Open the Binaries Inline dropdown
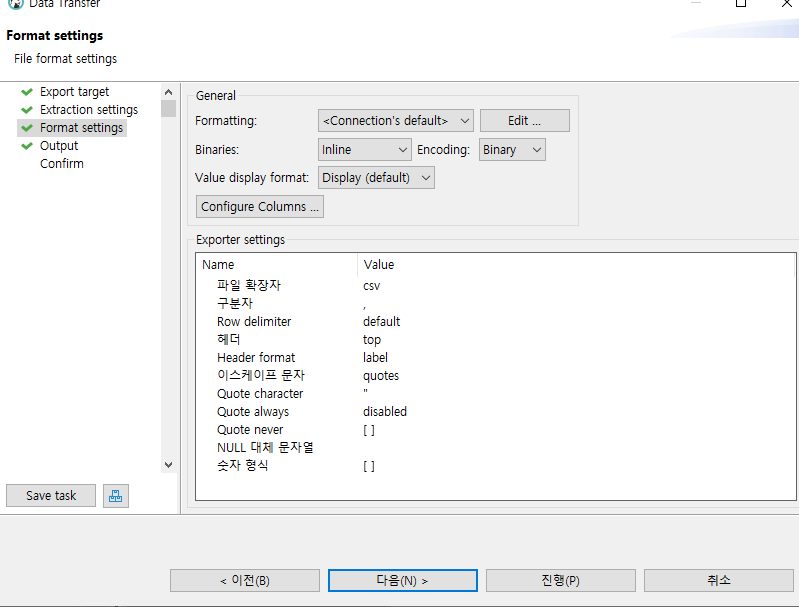 (364, 150)
